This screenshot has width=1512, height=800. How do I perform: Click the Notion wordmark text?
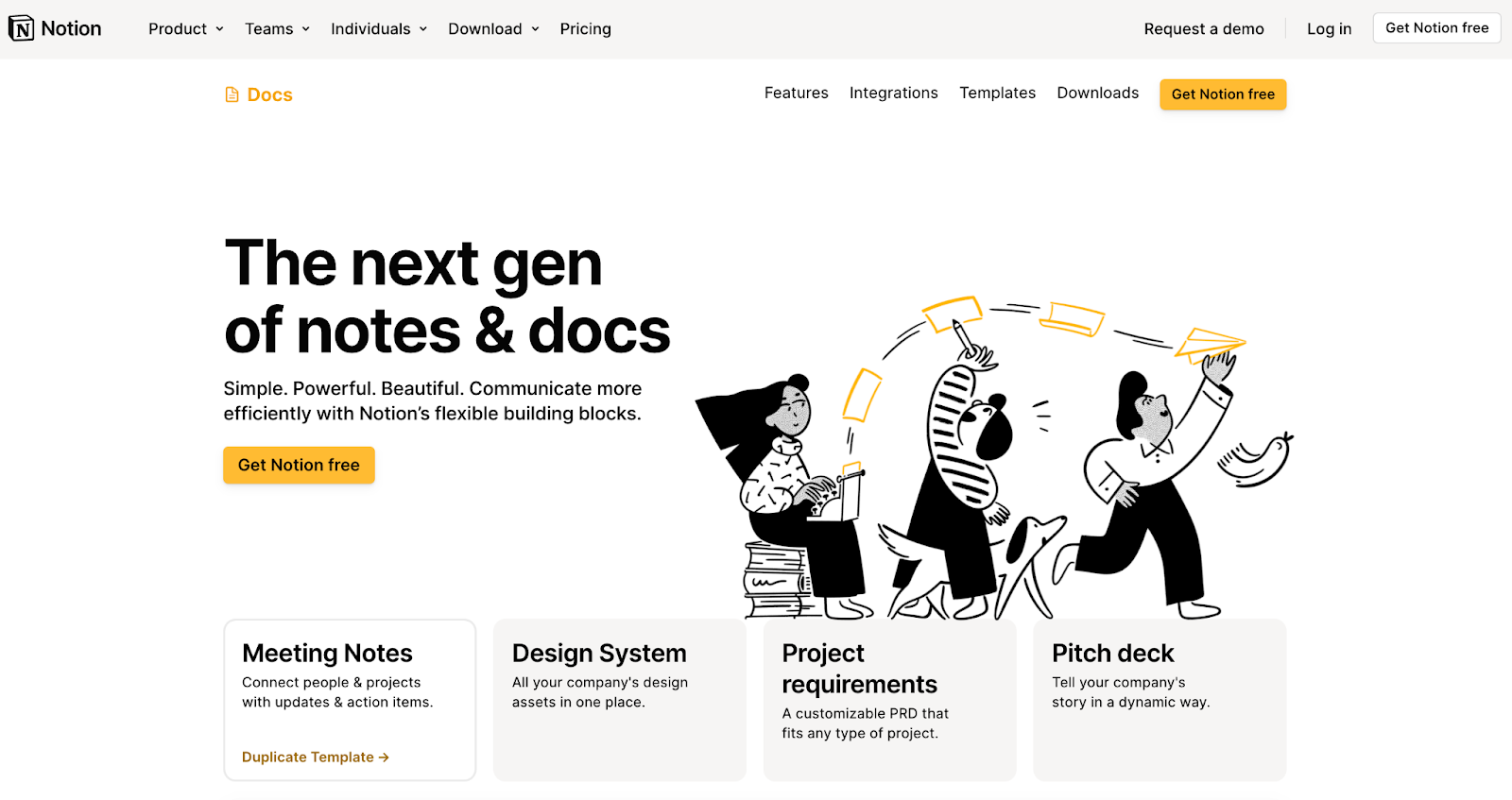[x=71, y=28]
